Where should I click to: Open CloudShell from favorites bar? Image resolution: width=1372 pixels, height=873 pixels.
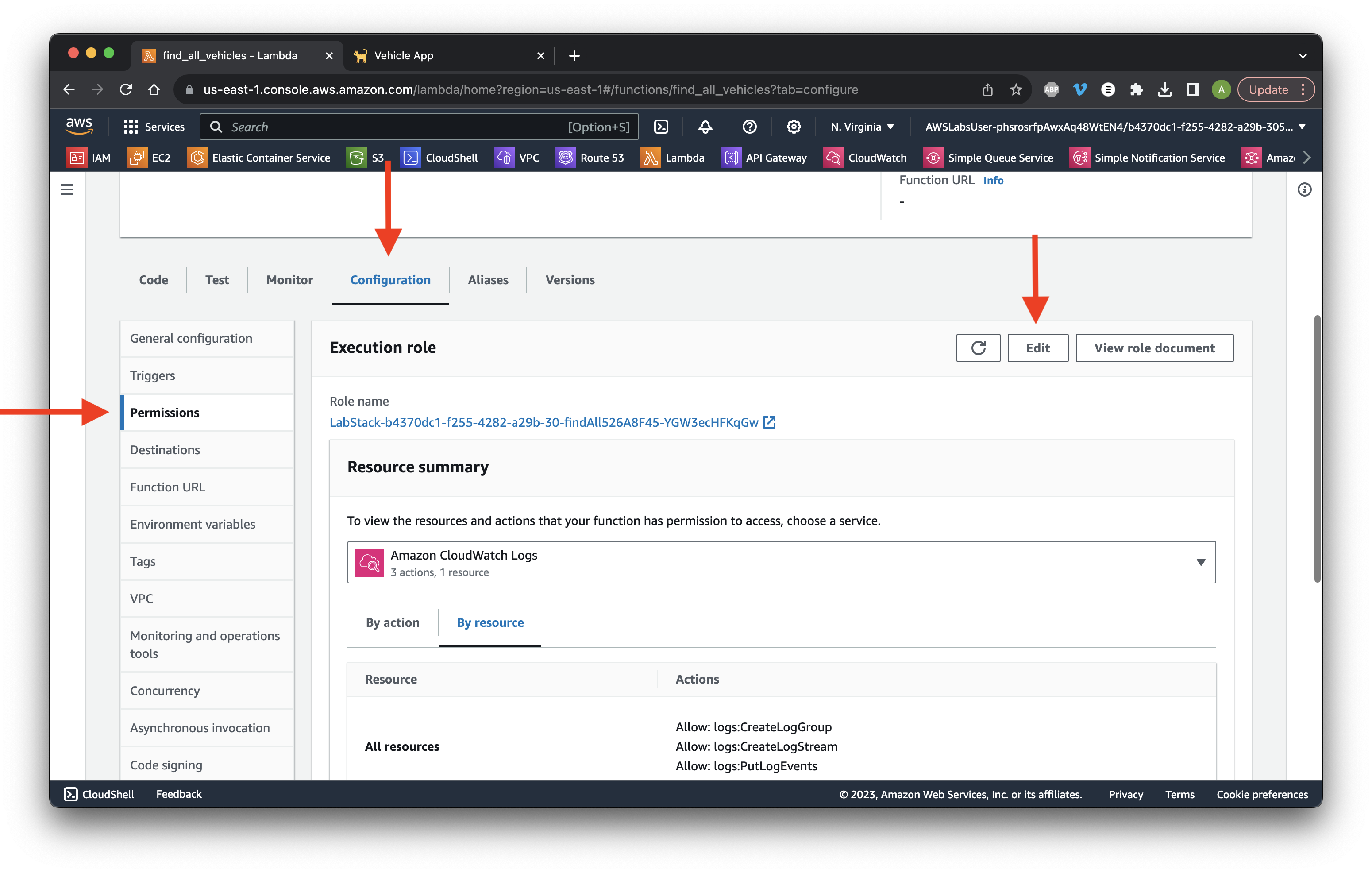tap(439, 158)
